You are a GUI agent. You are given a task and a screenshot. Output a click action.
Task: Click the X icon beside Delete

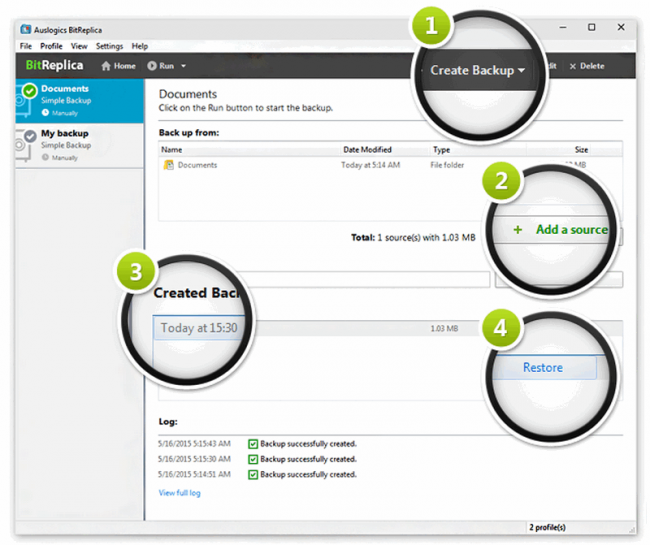pos(572,66)
